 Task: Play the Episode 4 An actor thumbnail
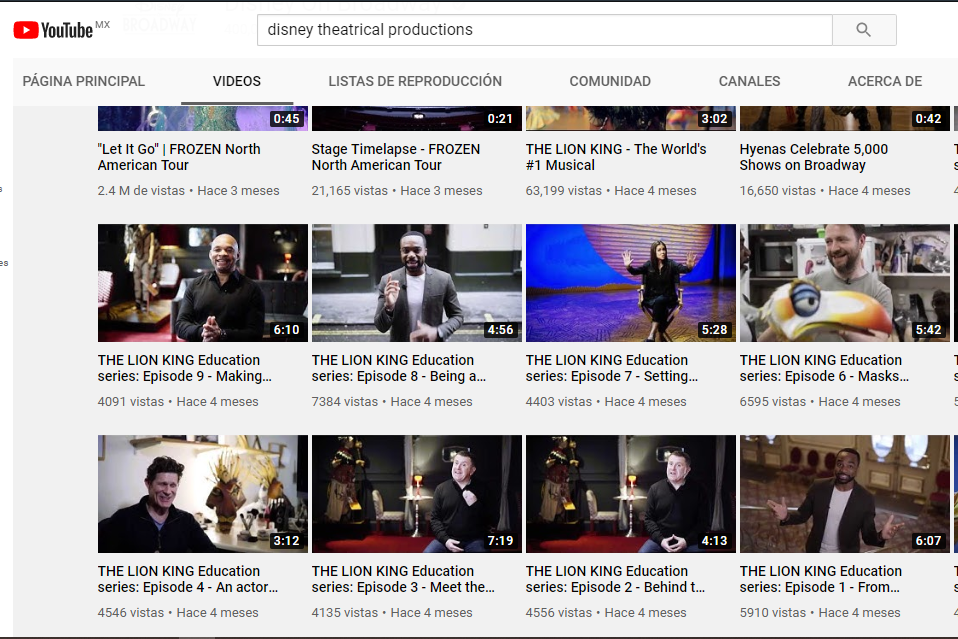[x=203, y=494]
